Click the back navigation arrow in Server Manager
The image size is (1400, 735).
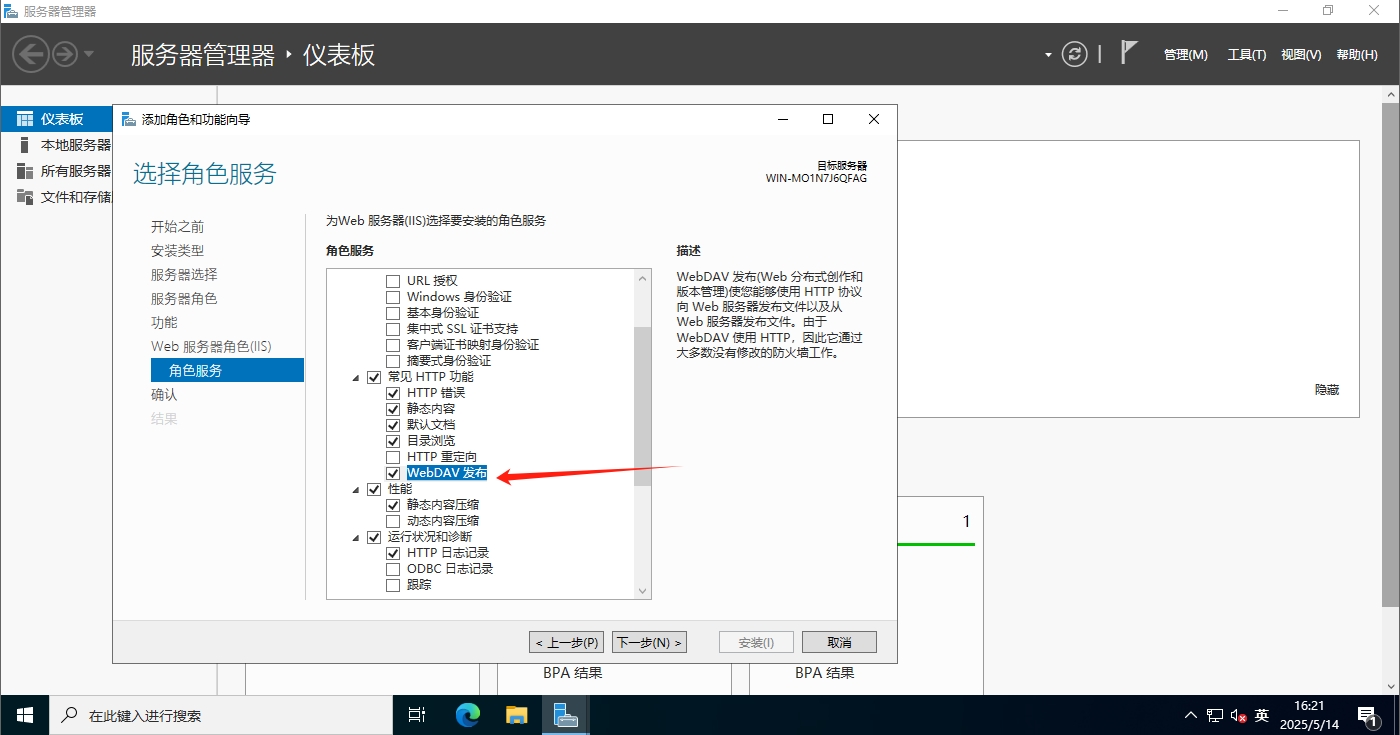(x=31, y=54)
